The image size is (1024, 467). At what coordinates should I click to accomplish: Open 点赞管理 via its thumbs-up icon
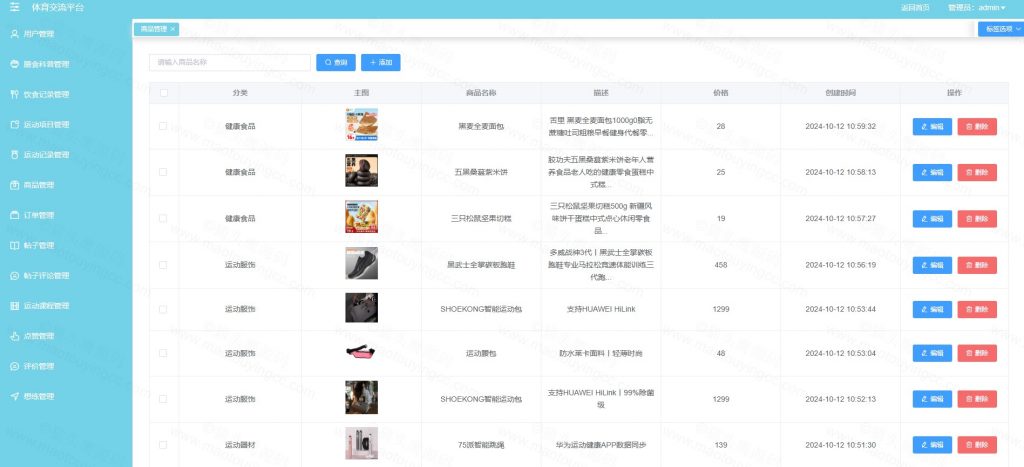[15, 336]
